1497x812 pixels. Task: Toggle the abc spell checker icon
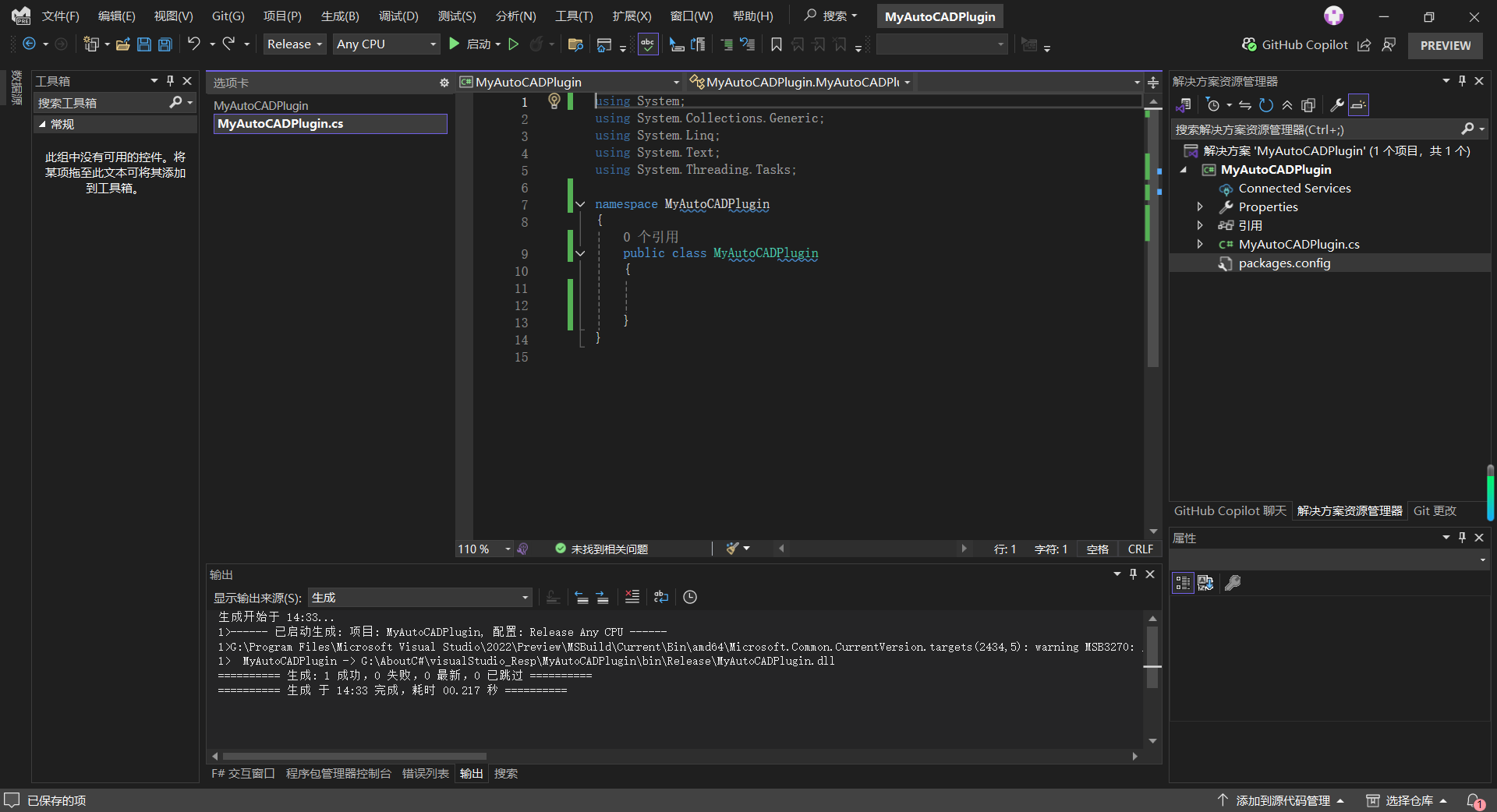coord(648,44)
